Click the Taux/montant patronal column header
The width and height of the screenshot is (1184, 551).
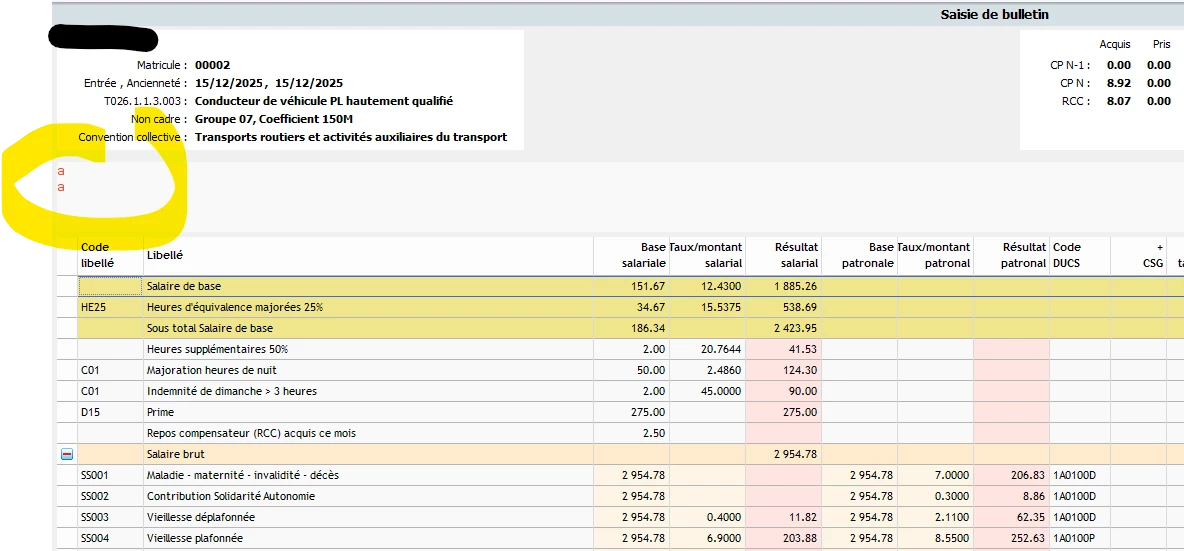click(x=934, y=255)
